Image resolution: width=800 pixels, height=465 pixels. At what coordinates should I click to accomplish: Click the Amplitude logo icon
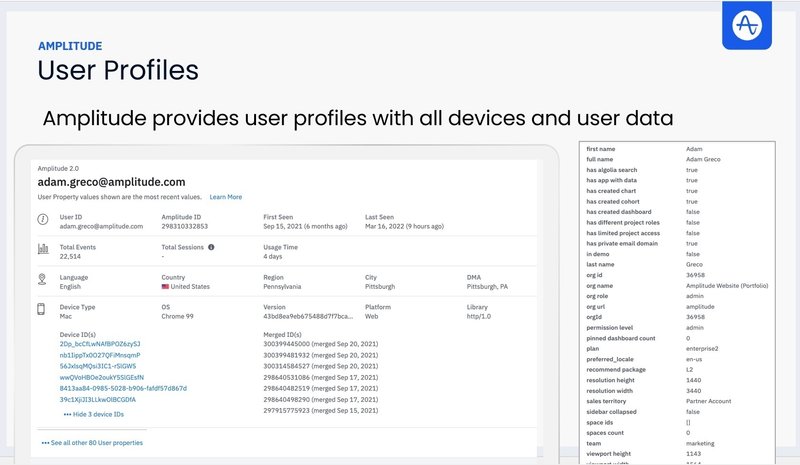click(746, 25)
